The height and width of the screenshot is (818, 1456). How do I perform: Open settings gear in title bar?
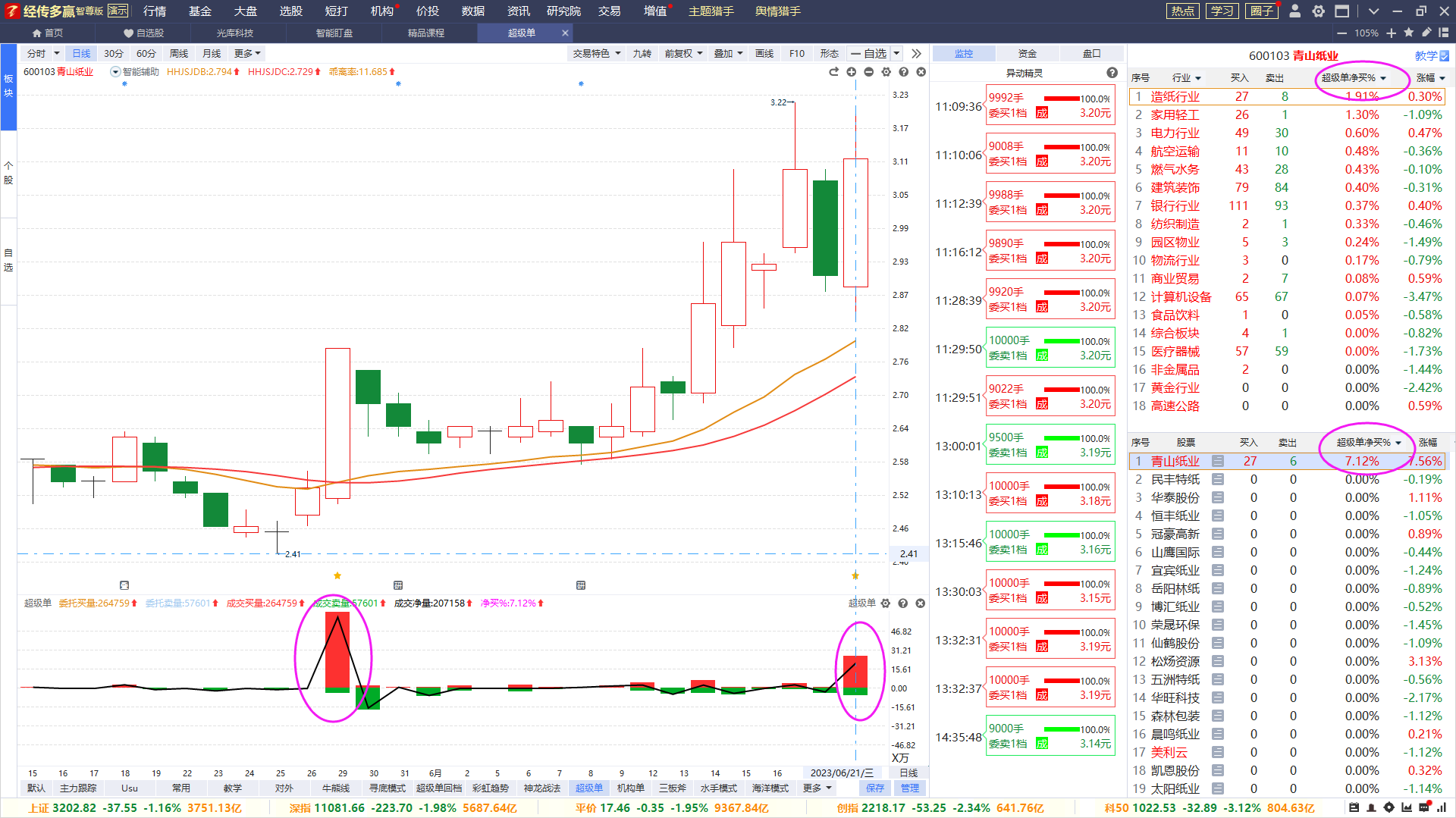[1319, 11]
